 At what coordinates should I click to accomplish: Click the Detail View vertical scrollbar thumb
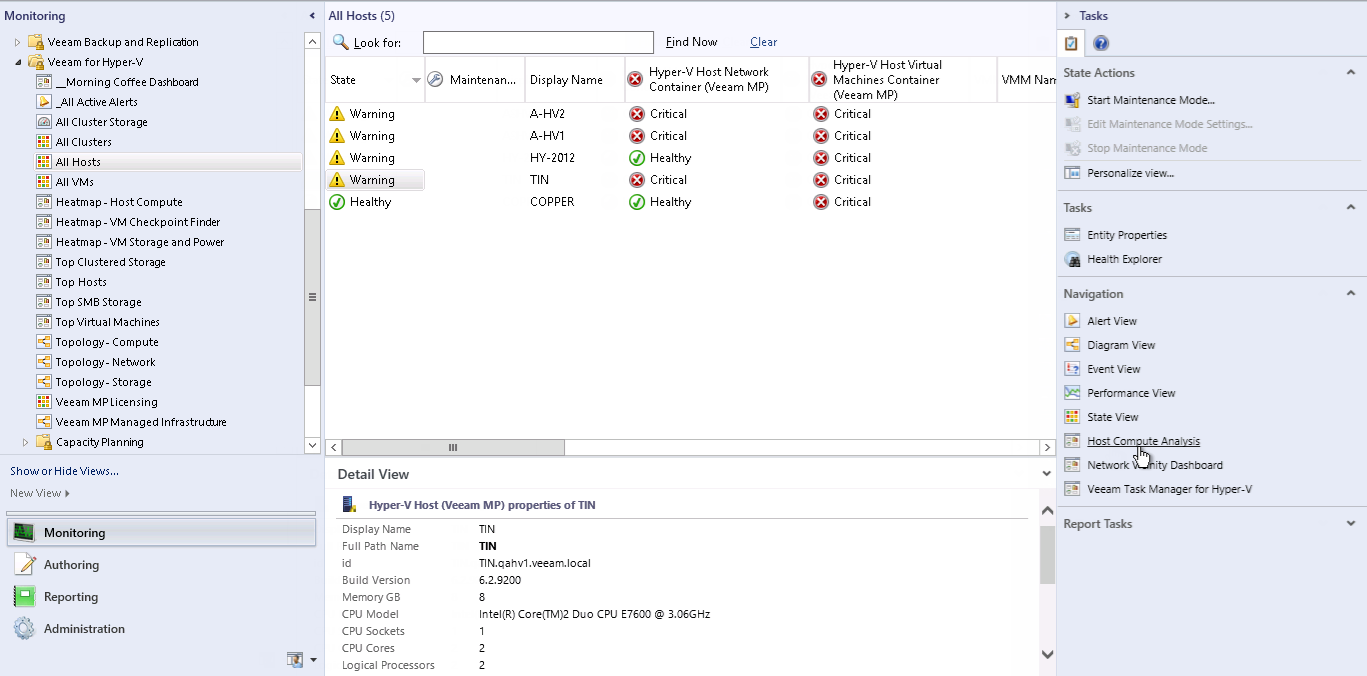tap(1047, 554)
